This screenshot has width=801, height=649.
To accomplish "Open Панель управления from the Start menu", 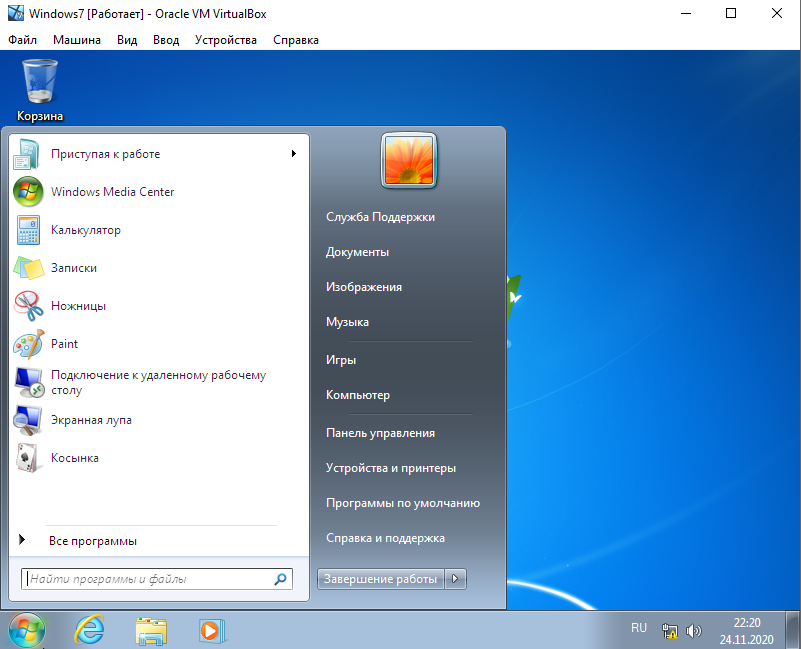I will [x=380, y=433].
